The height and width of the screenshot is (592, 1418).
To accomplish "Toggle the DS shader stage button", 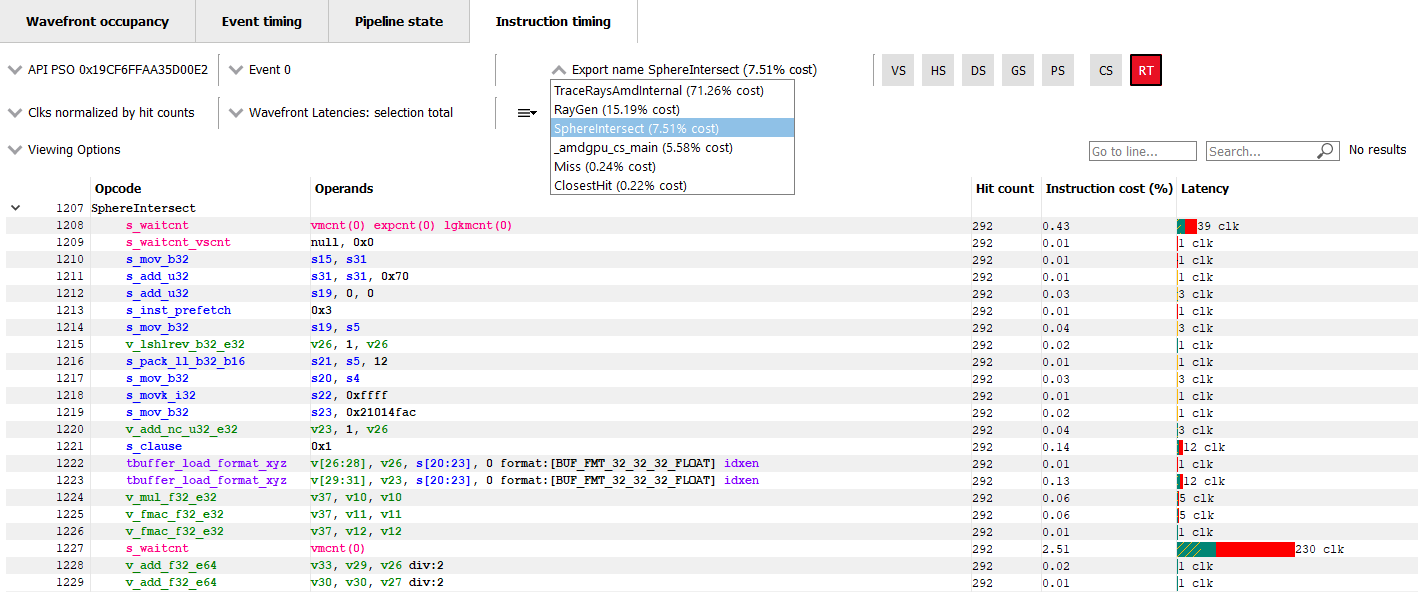I will (x=978, y=70).
